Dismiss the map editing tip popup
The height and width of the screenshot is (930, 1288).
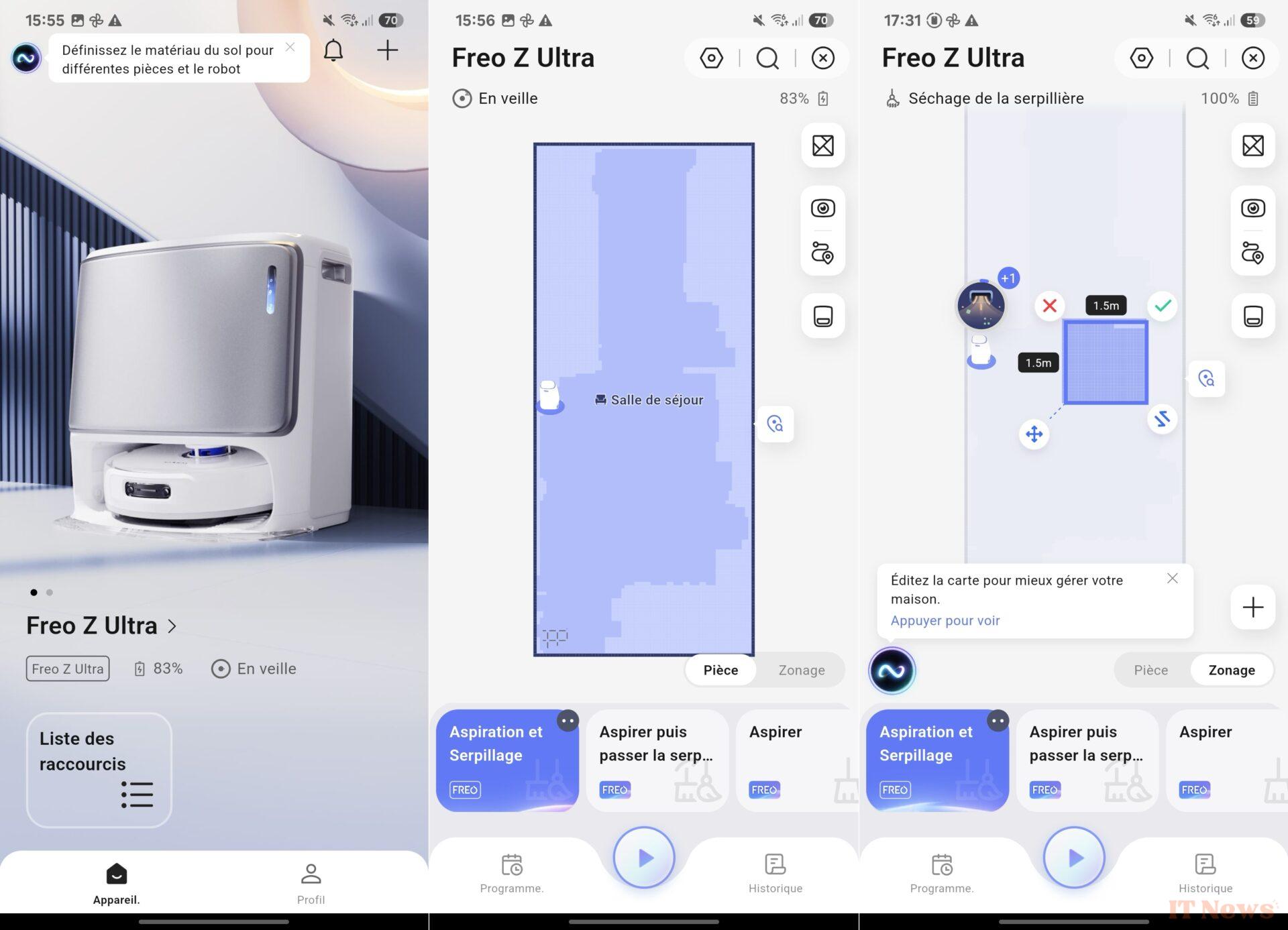point(1172,578)
